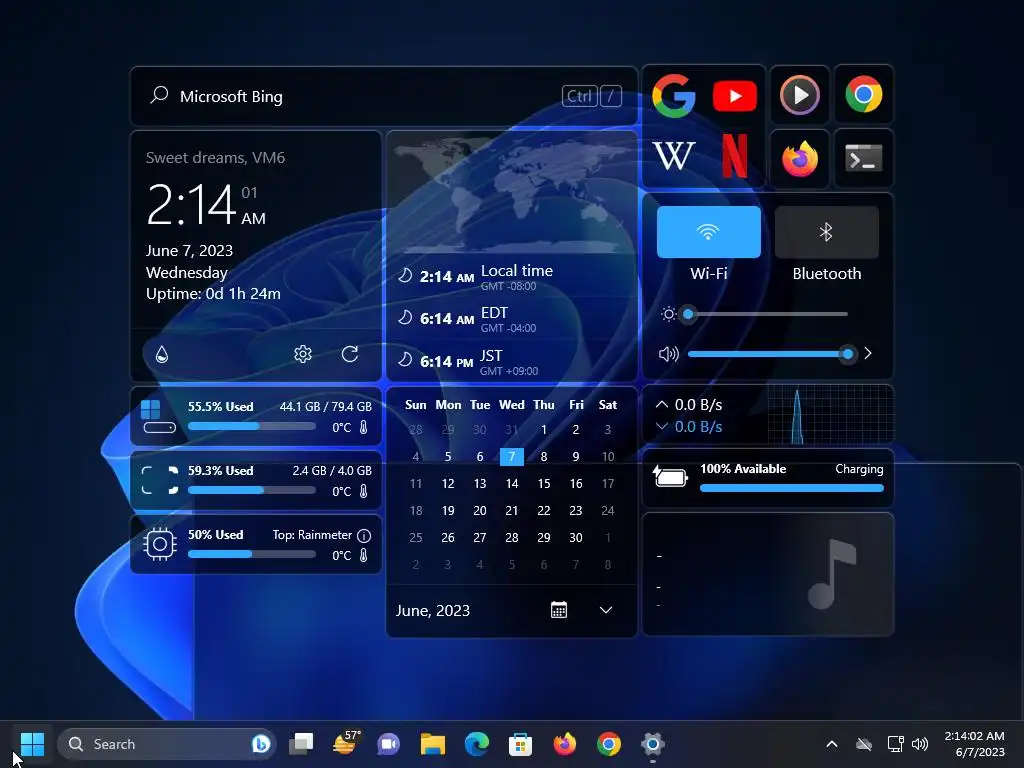Screen dimensions: 1024x768
Task: Open Microsoft Store from the taskbar
Action: (520, 744)
